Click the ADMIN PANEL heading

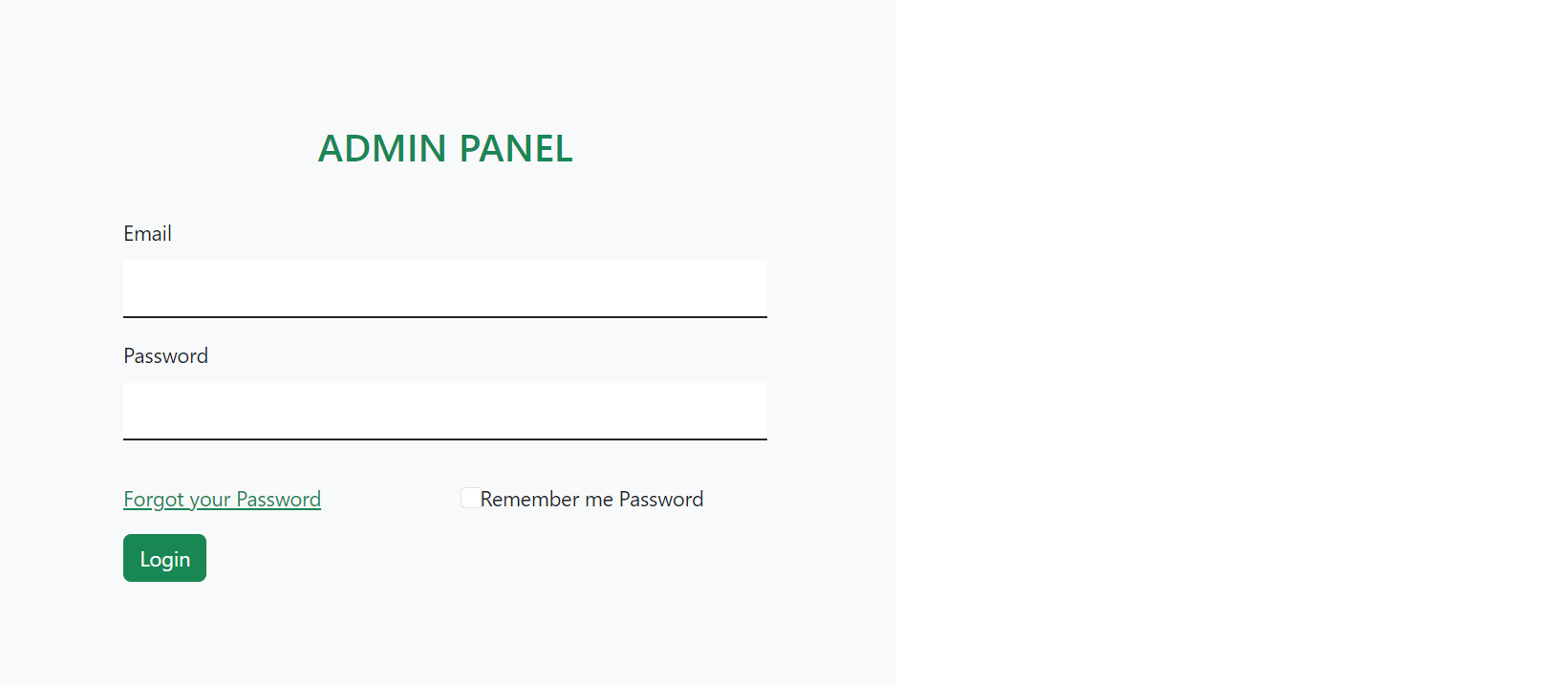[445, 149]
